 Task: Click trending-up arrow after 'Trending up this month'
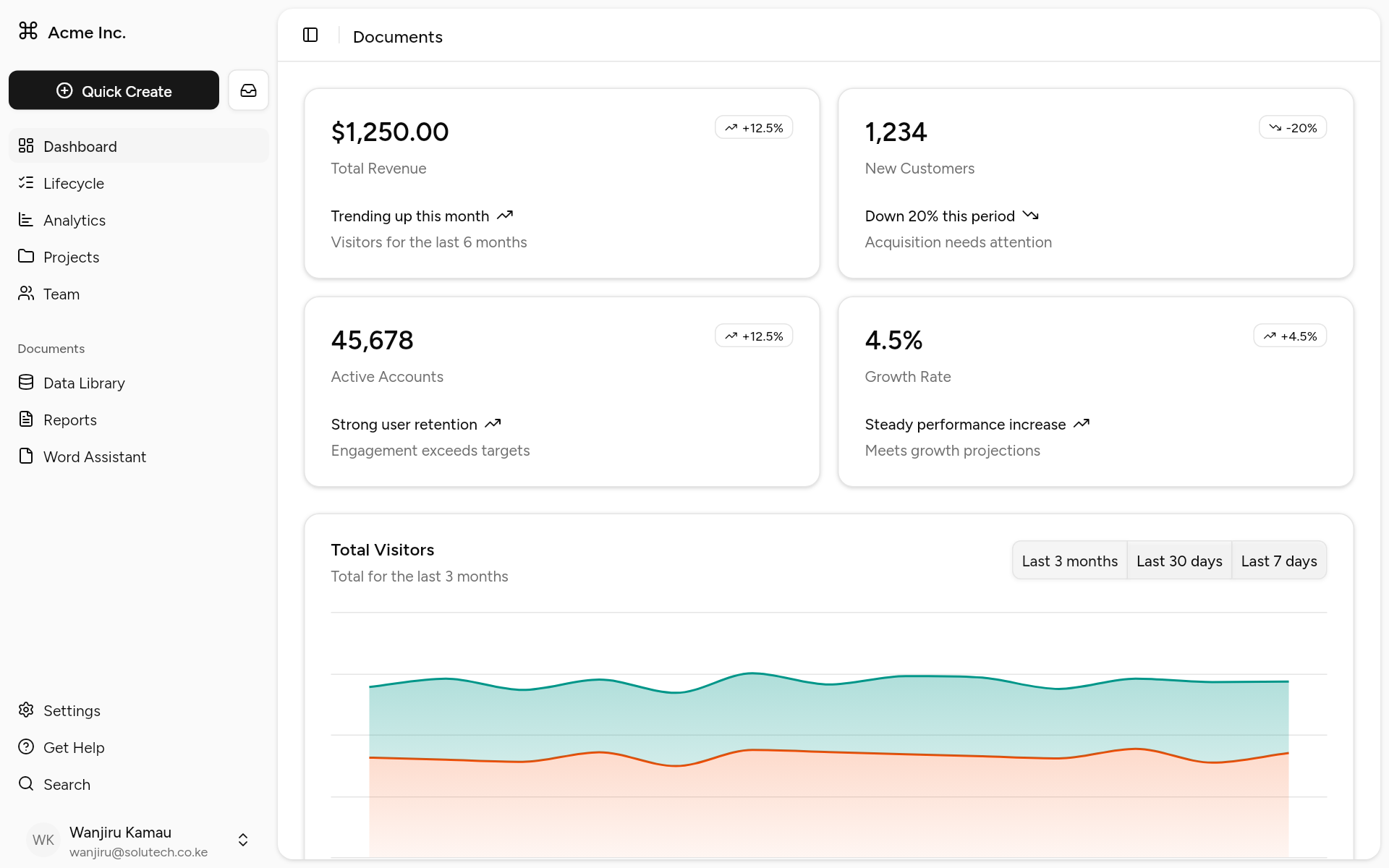[x=505, y=215]
